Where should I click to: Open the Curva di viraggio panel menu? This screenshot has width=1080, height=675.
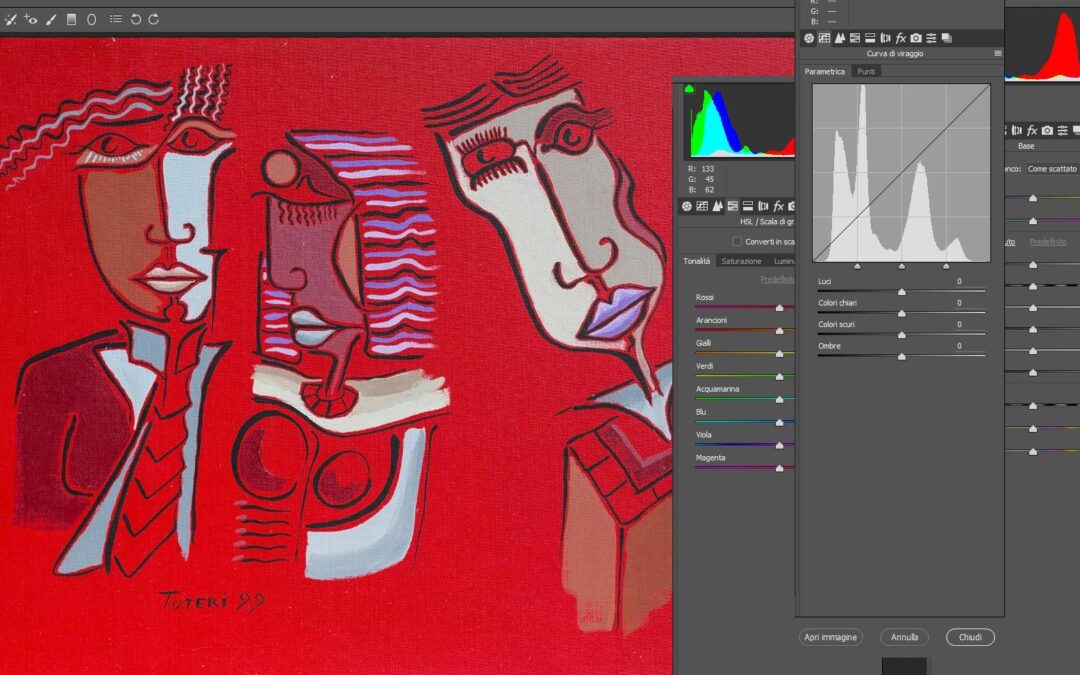[x=998, y=53]
